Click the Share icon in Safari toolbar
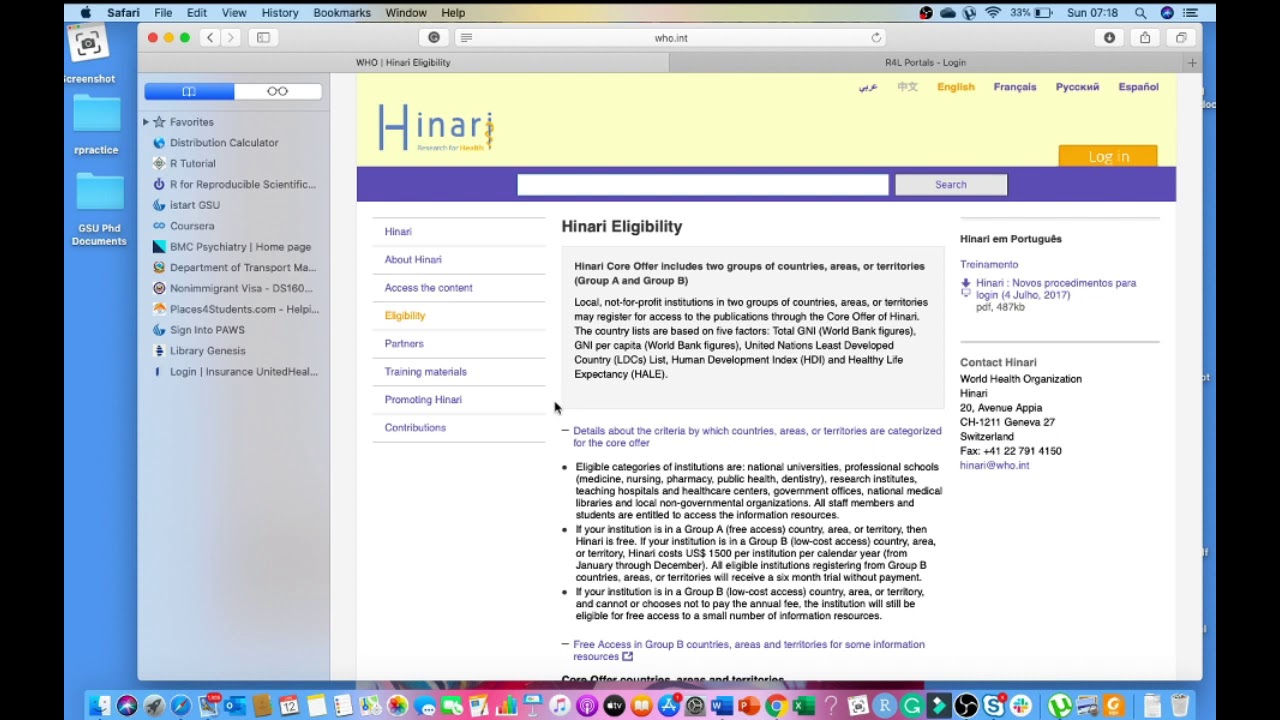Viewport: 1280px width, 720px height. 1145,37
